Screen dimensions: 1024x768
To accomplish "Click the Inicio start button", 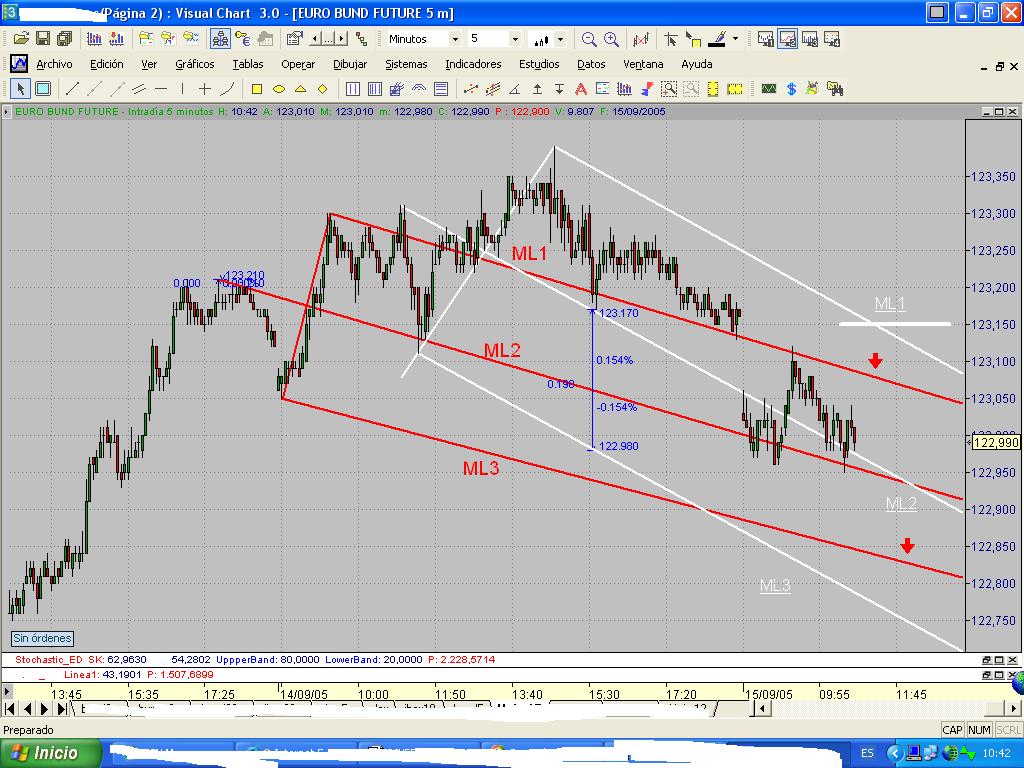I will 50,753.
